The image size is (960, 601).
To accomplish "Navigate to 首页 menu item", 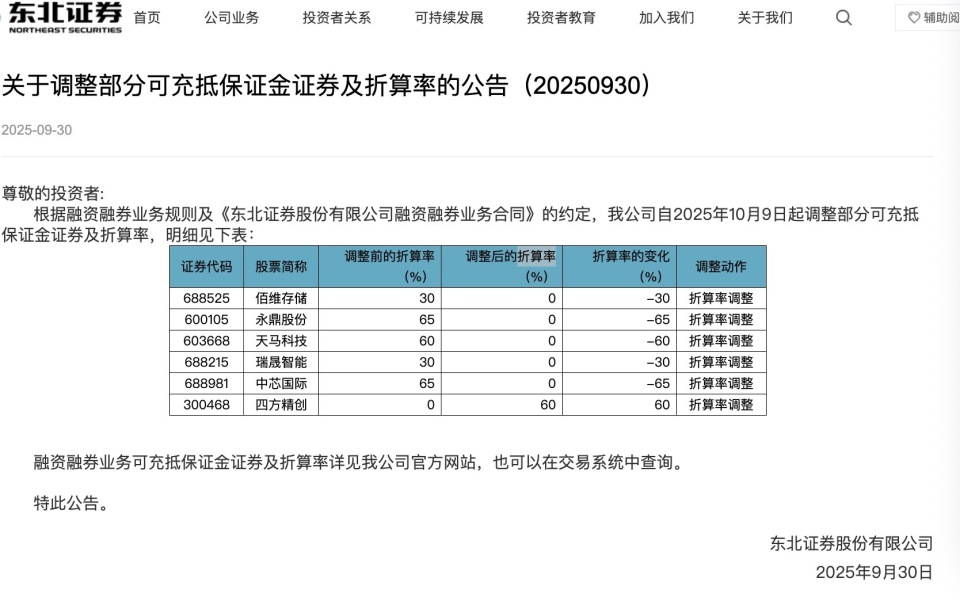I will click(x=147, y=18).
